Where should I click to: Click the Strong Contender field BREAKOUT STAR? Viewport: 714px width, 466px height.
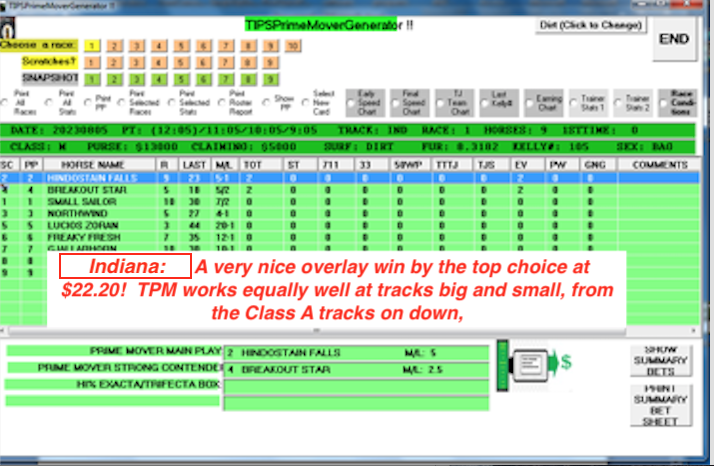tap(357, 369)
